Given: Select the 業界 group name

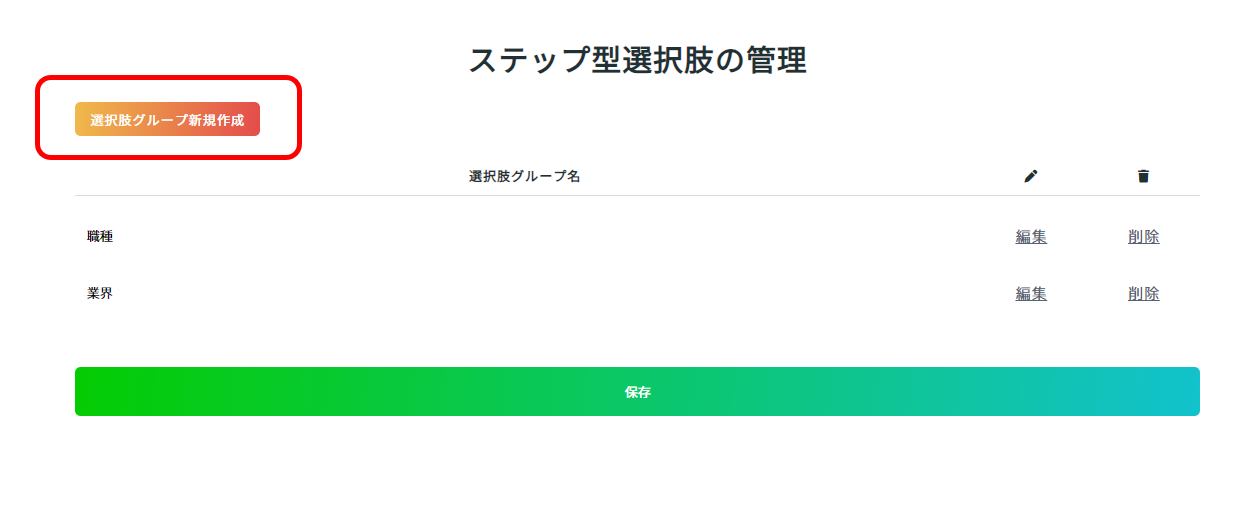Looking at the screenshot, I should pos(100,294).
